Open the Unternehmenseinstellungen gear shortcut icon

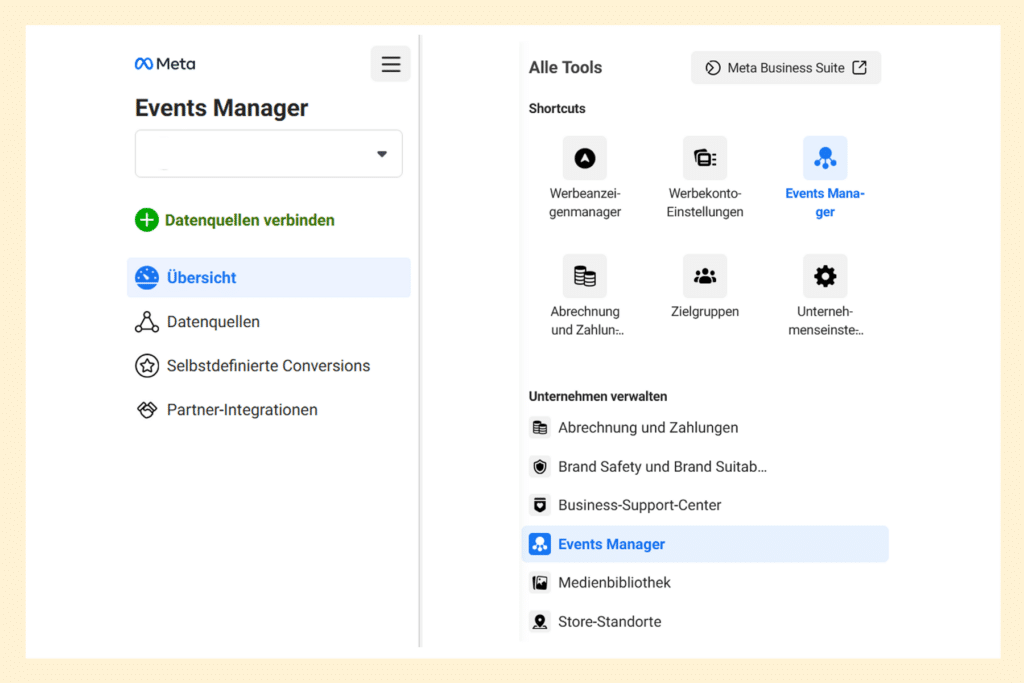pos(825,276)
